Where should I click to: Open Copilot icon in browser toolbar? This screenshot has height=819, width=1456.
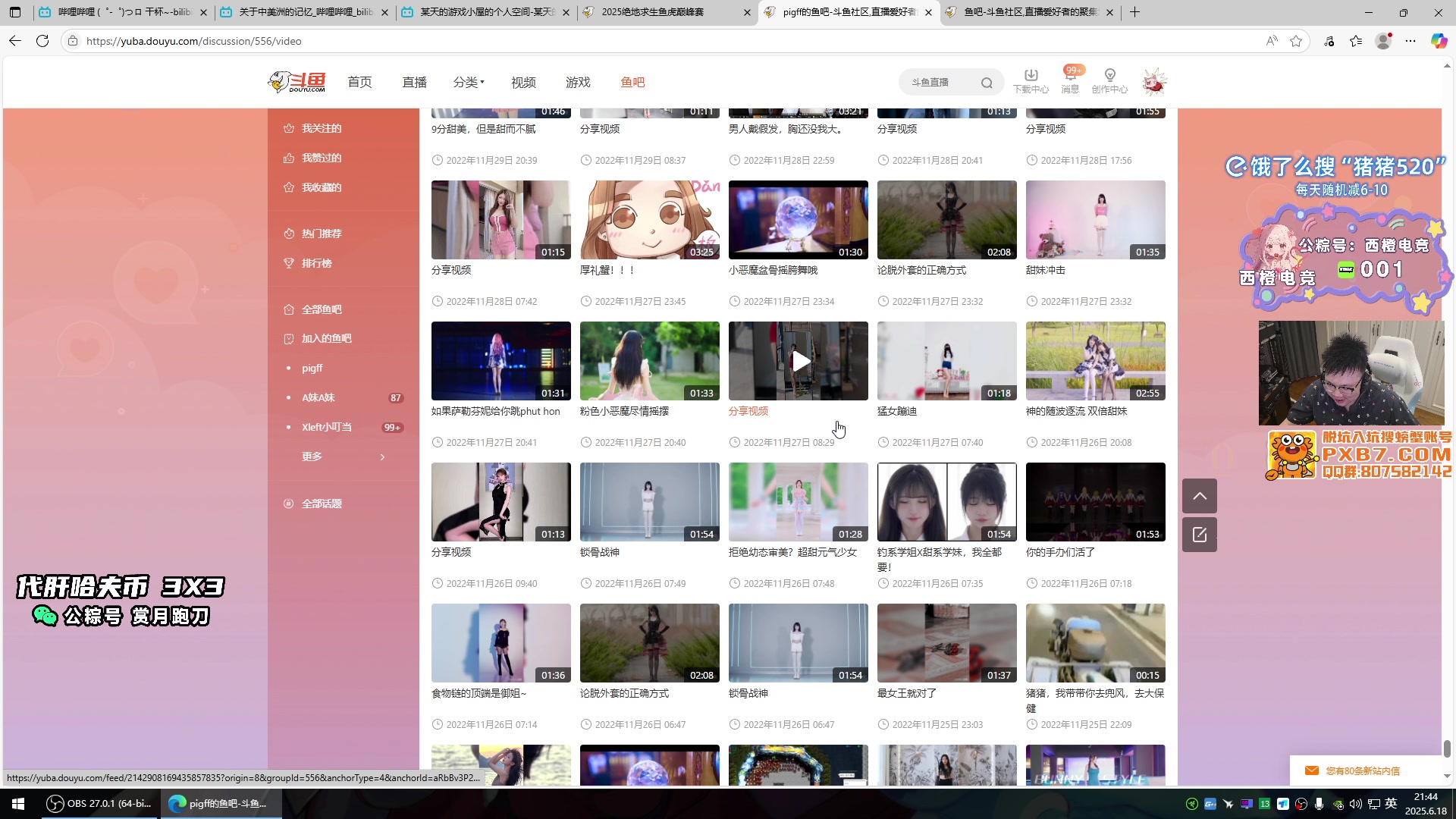(x=1439, y=41)
